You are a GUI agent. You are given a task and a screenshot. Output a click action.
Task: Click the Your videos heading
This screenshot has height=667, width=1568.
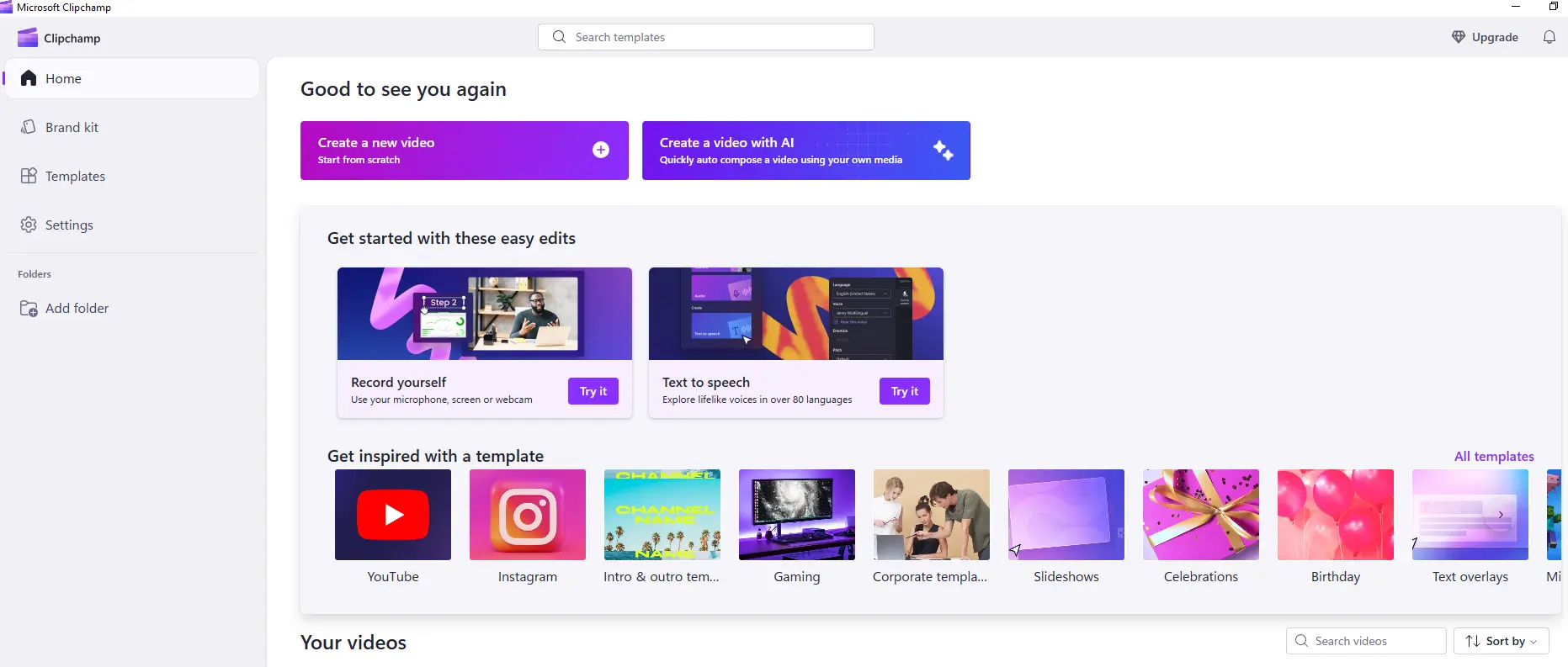[353, 643]
